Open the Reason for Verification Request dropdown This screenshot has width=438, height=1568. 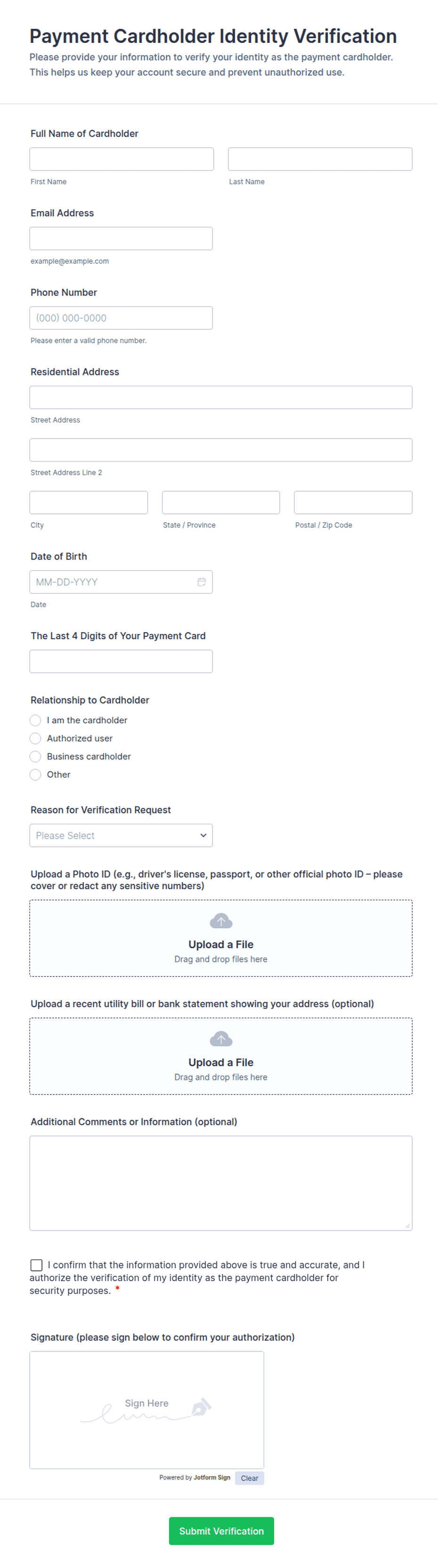[121, 836]
